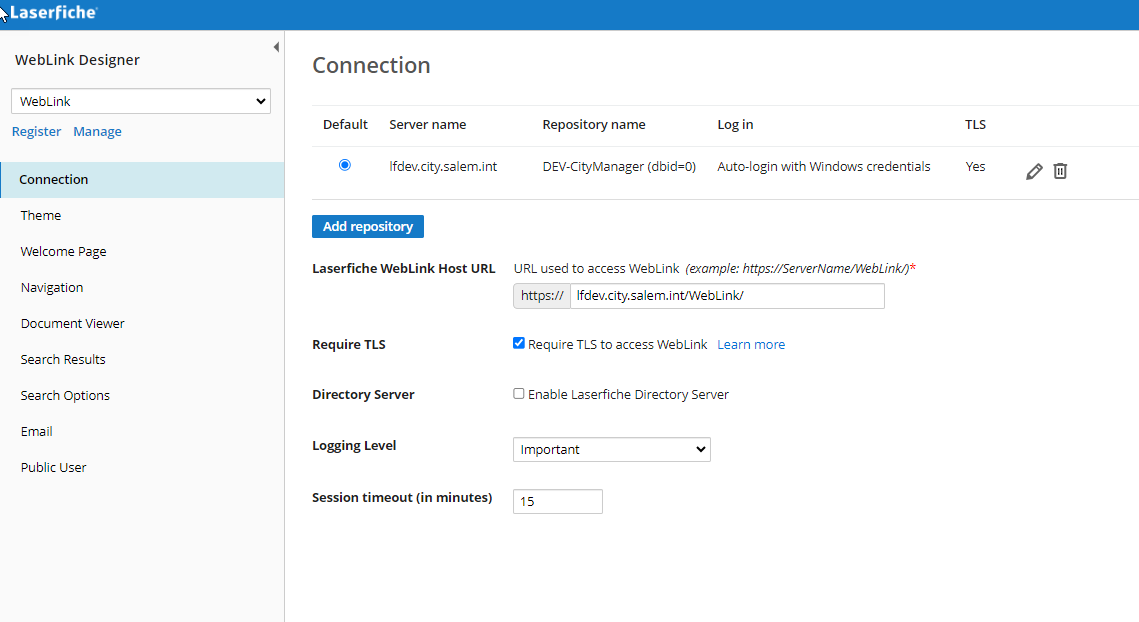The height and width of the screenshot is (622, 1139).
Task: Select the server name lfdev.city.salem.int cell
Action: pos(443,166)
